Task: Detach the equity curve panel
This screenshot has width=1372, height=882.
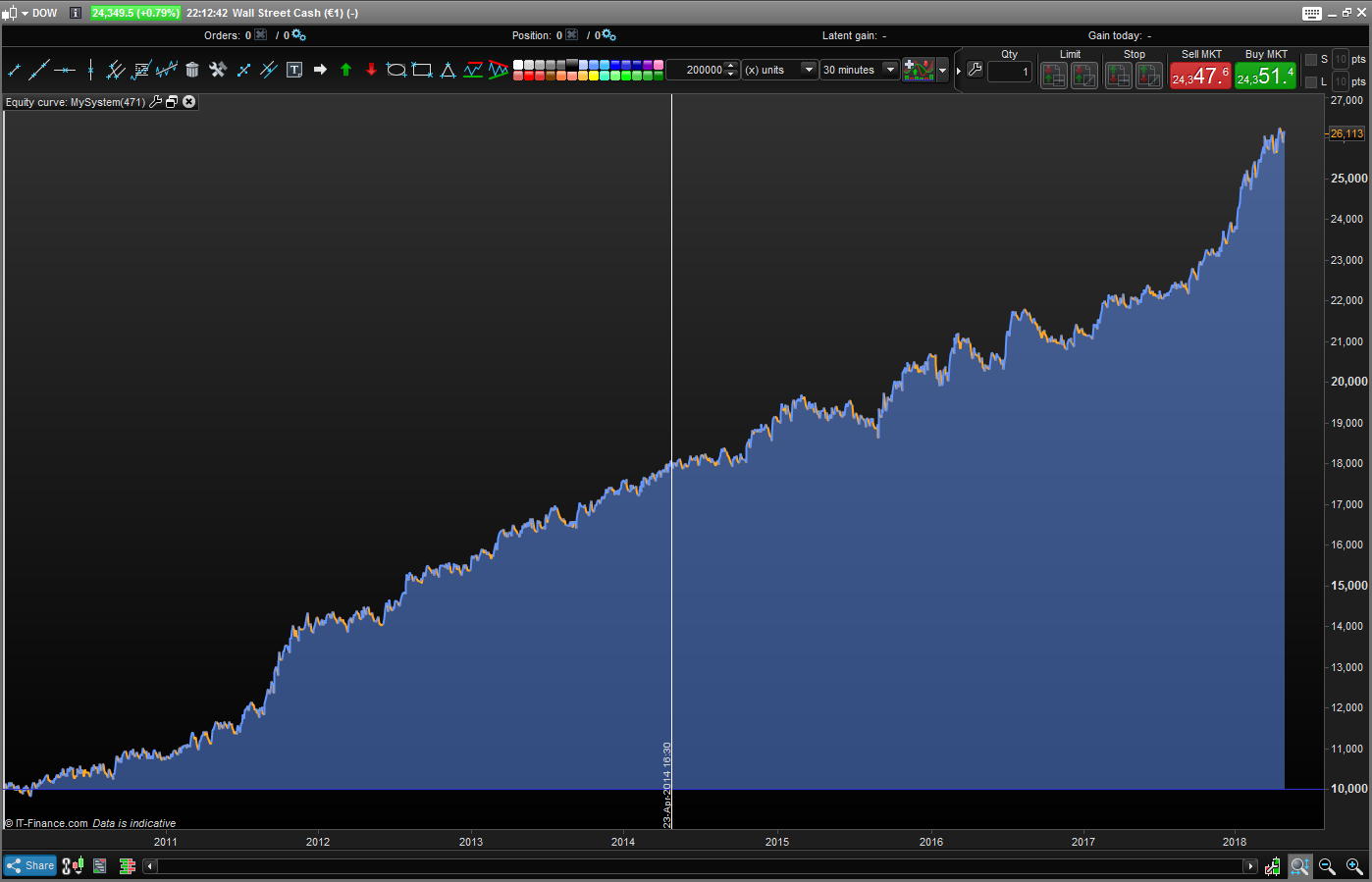Action: [172, 102]
